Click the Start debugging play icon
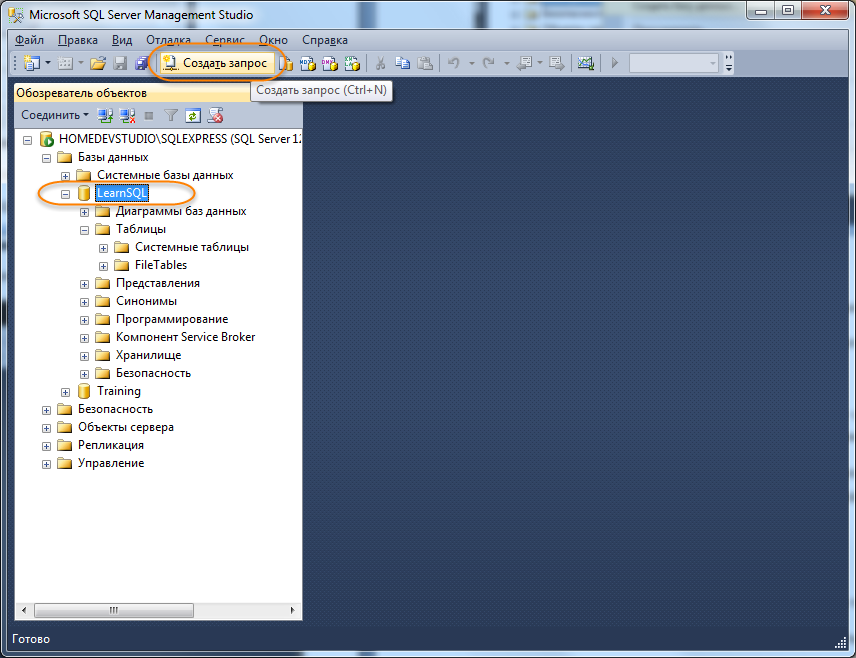856x658 pixels. pos(615,63)
